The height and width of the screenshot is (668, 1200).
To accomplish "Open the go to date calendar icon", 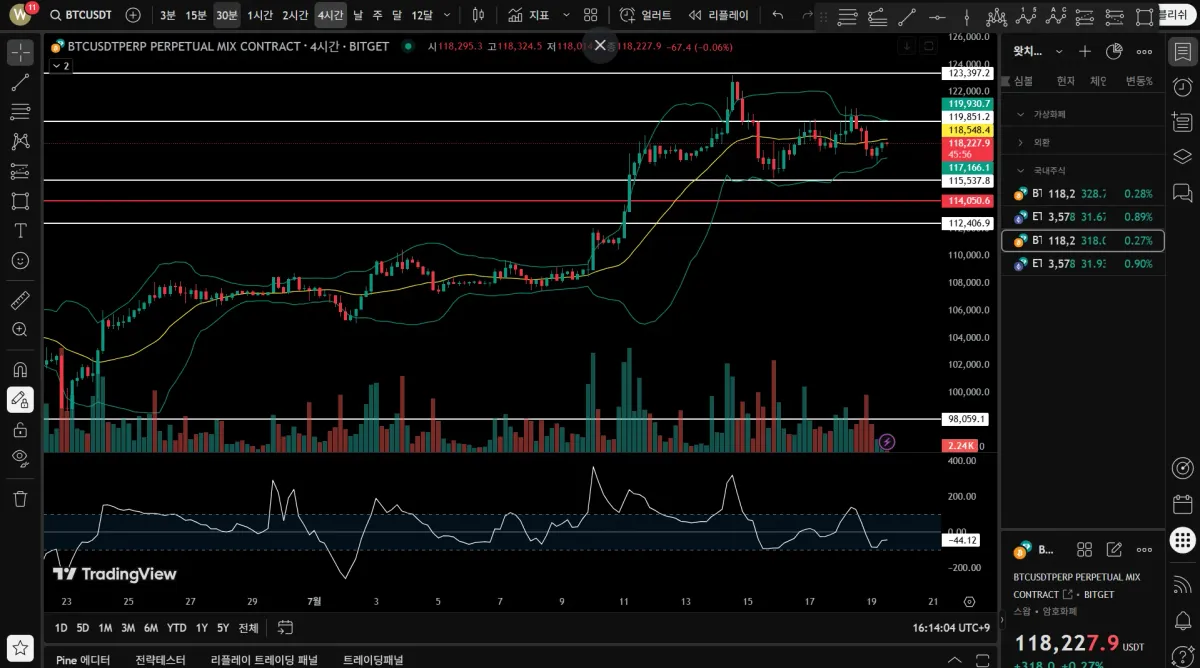I will (x=285, y=628).
